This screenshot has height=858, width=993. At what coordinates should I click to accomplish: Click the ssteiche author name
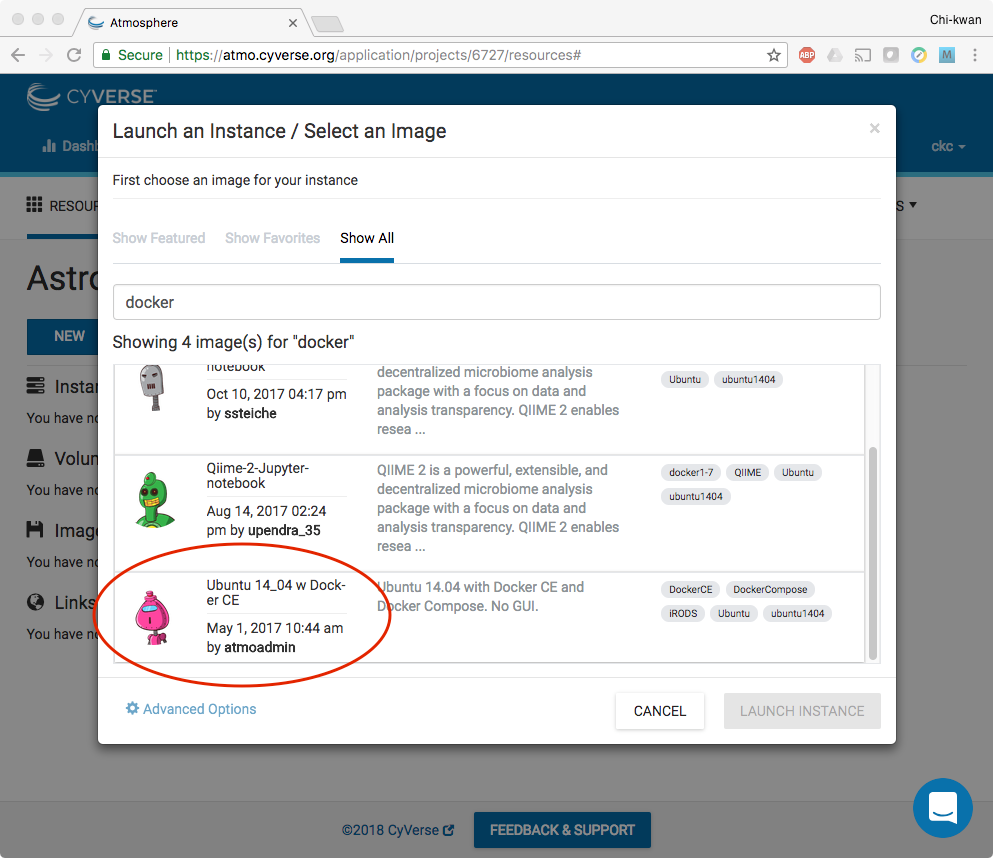coord(250,413)
